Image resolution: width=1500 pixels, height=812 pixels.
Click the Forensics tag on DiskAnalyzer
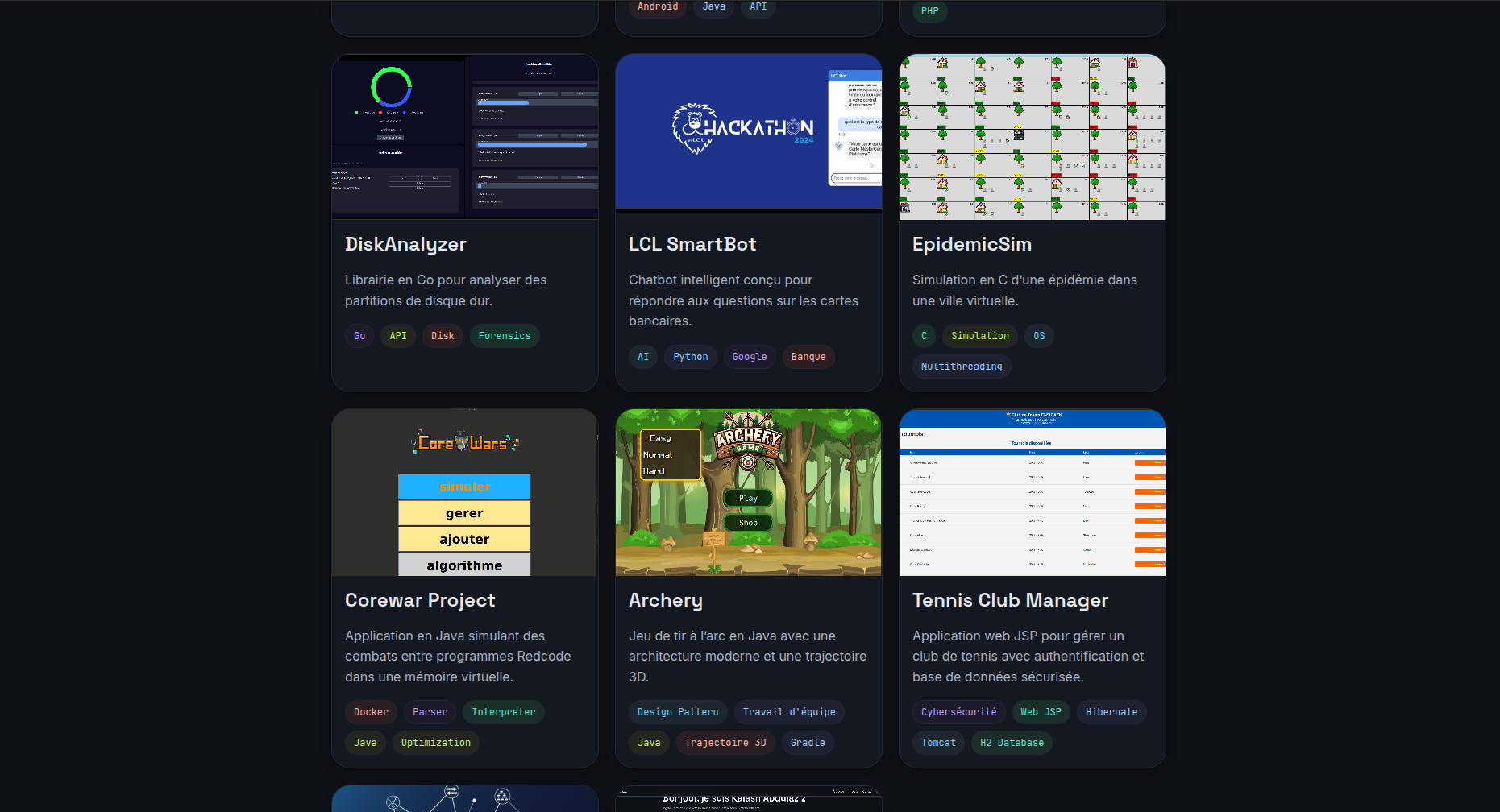[x=504, y=336]
